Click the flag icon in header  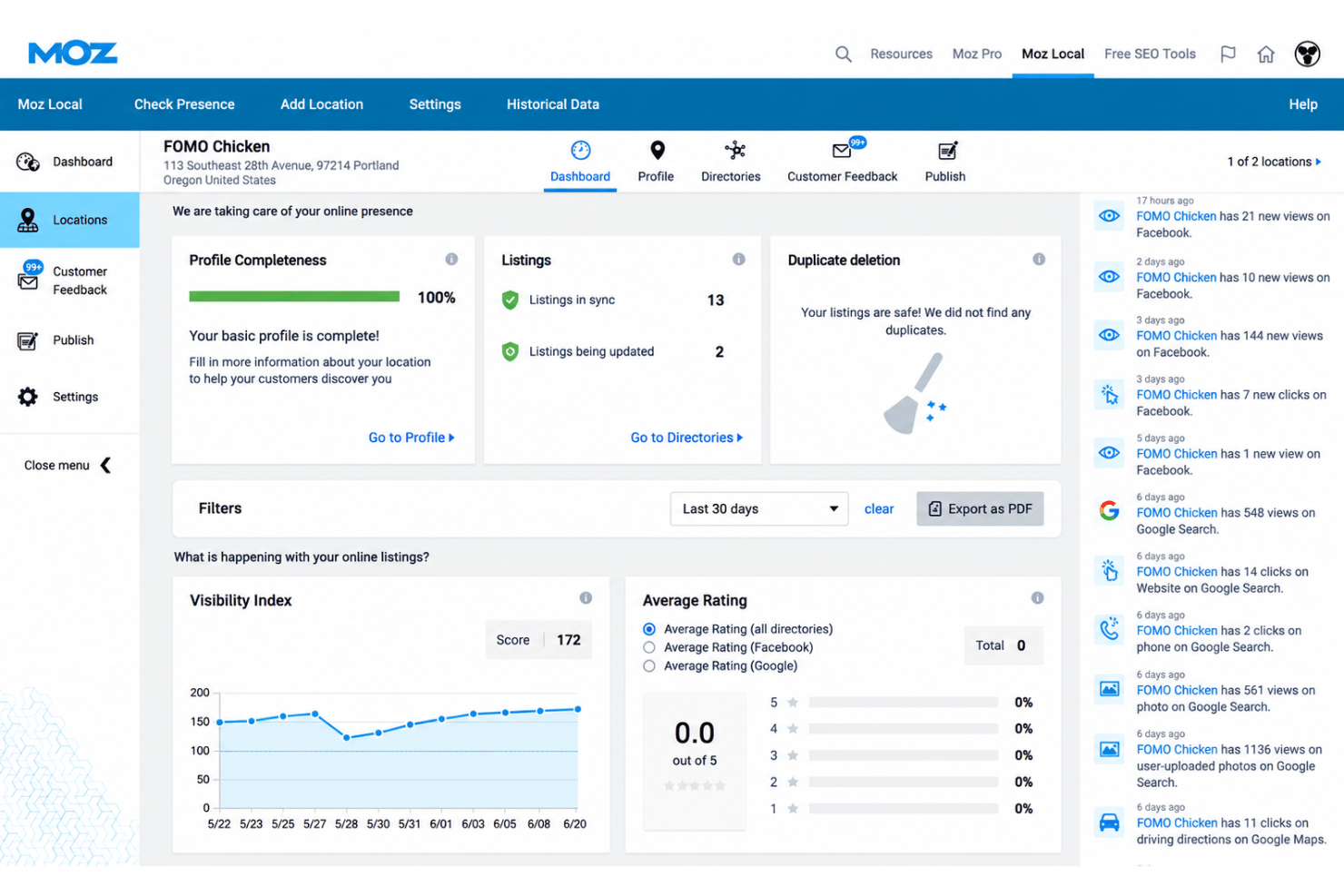(1228, 54)
